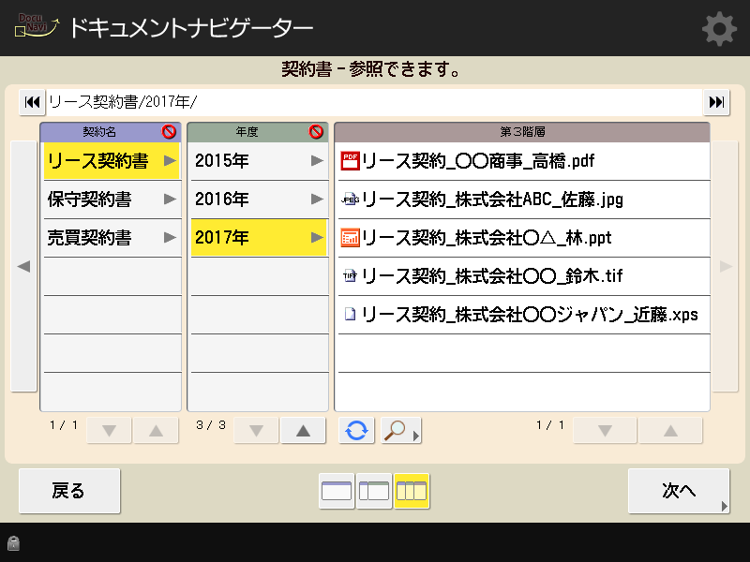Open the settings gear icon
Viewport: 750px width, 562px height.
pos(719,29)
